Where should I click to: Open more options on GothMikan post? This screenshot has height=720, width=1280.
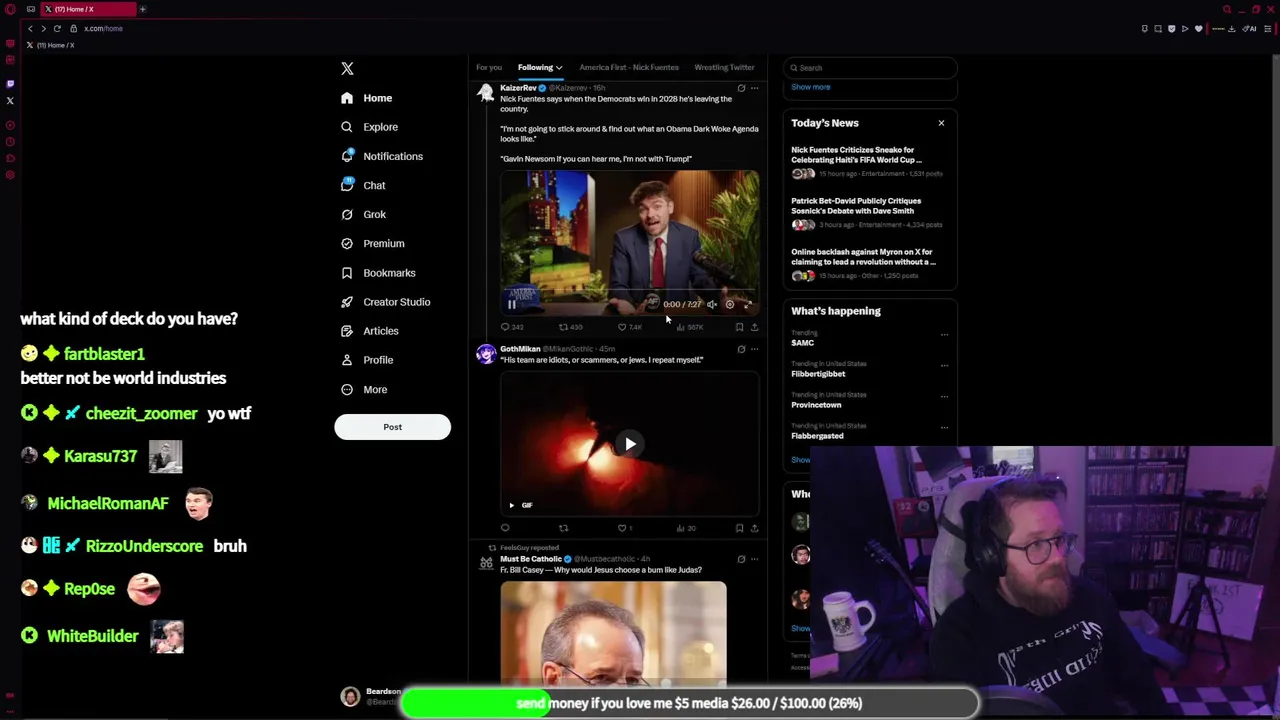tap(755, 349)
